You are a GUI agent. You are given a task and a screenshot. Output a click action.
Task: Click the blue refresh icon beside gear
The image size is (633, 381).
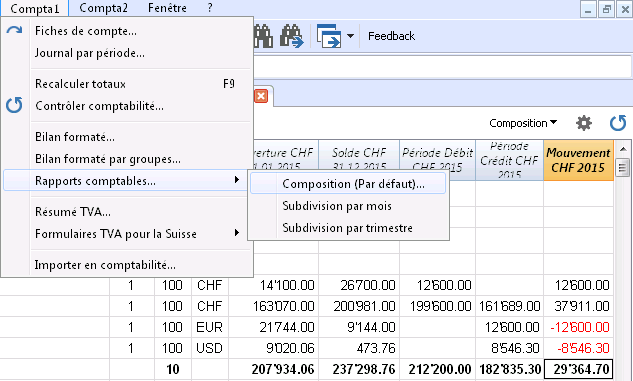[618, 123]
